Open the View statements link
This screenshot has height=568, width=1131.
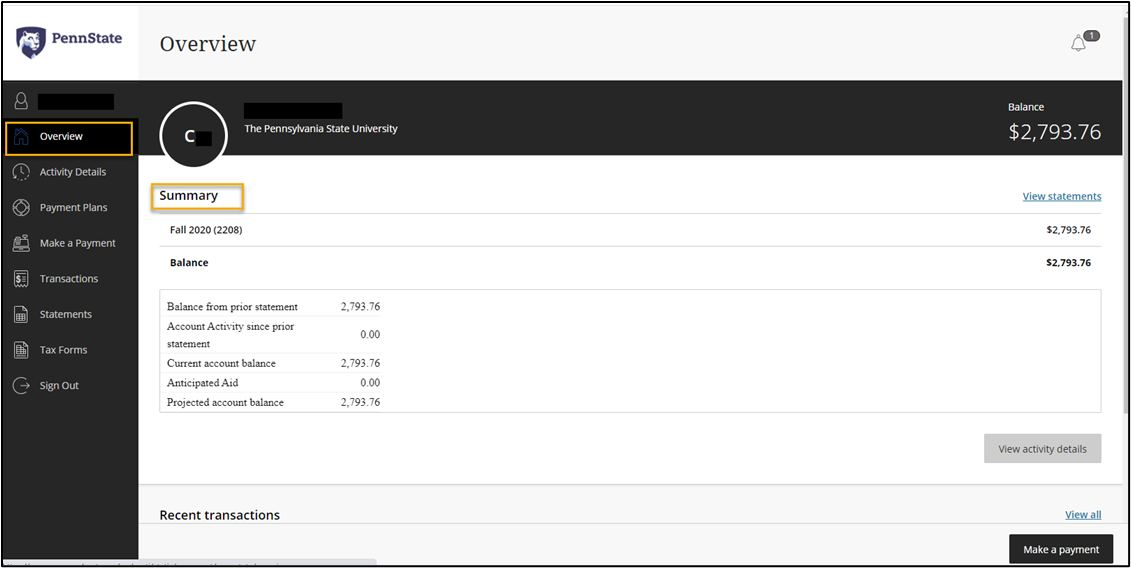1061,197
